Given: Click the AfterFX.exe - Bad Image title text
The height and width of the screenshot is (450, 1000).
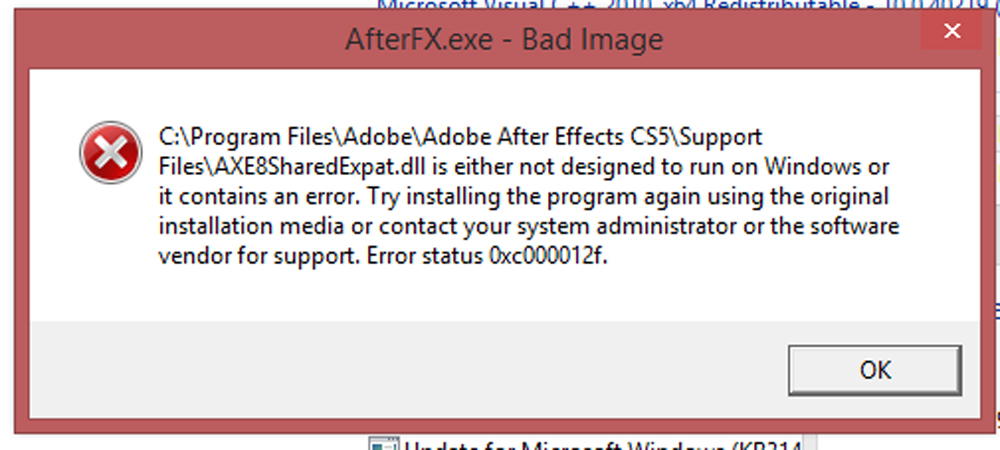Looking at the screenshot, I should click(504, 40).
